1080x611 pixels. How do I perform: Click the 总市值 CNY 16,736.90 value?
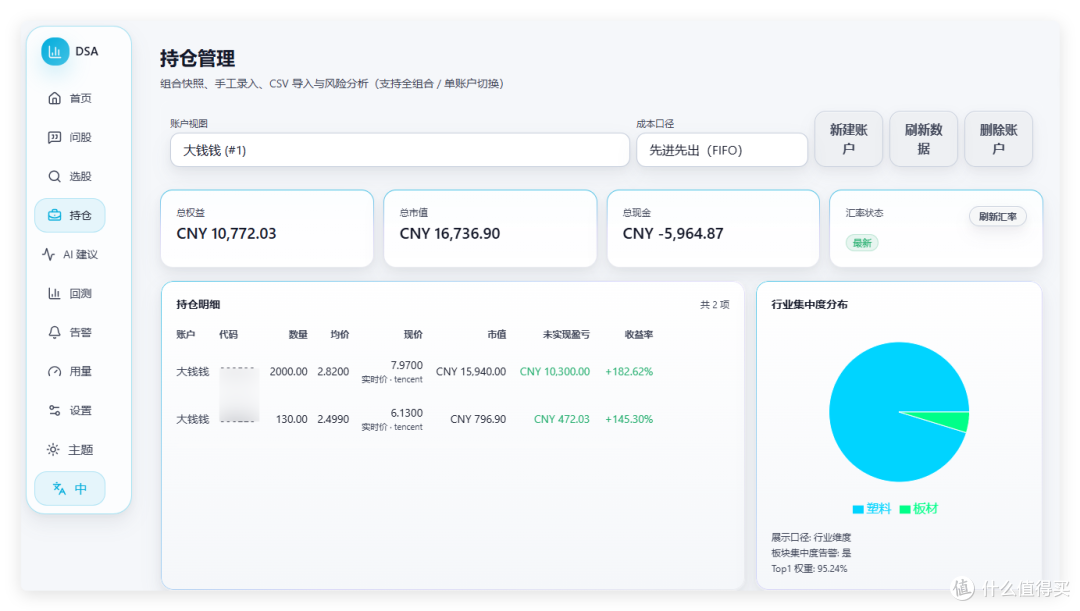click(x=450, y=234)
